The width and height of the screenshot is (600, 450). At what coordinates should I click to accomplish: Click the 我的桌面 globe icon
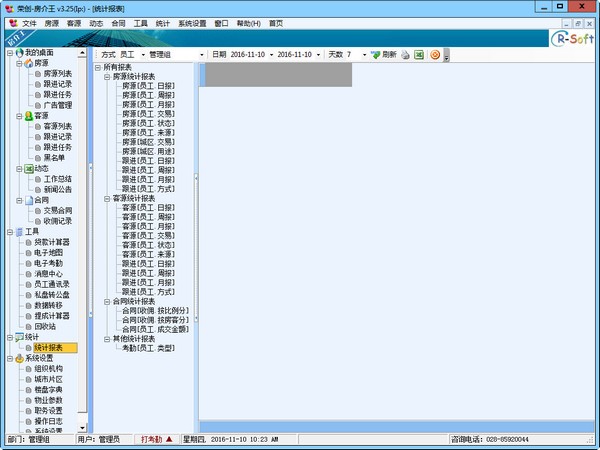click(x=19, y=51)
